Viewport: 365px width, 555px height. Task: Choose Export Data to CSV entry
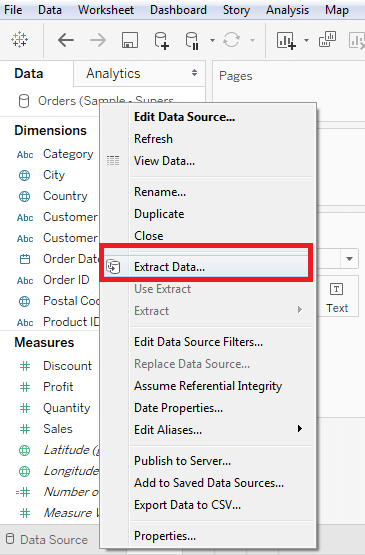pos(187,505)
